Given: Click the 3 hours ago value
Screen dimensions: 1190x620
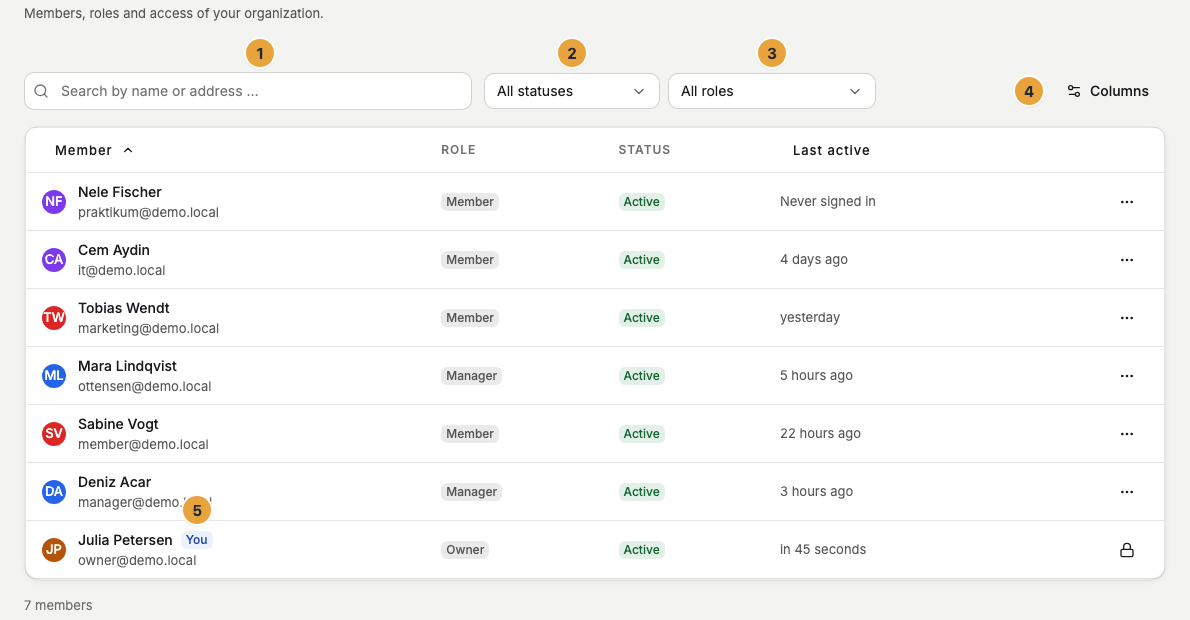Looking at the screenshot, I should pyautogui.click(x=816, y=492).
